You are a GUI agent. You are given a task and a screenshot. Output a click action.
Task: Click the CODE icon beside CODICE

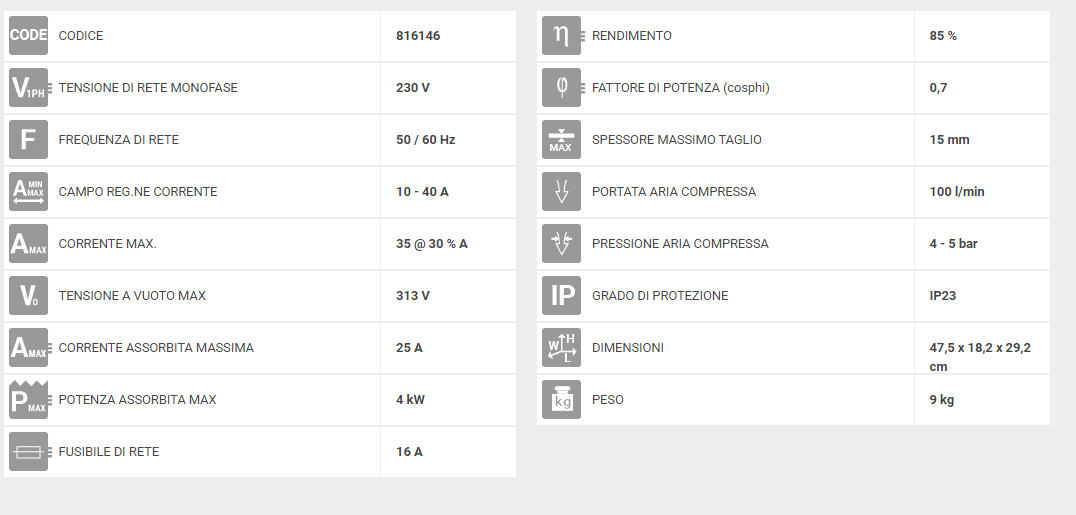(28, 36)
